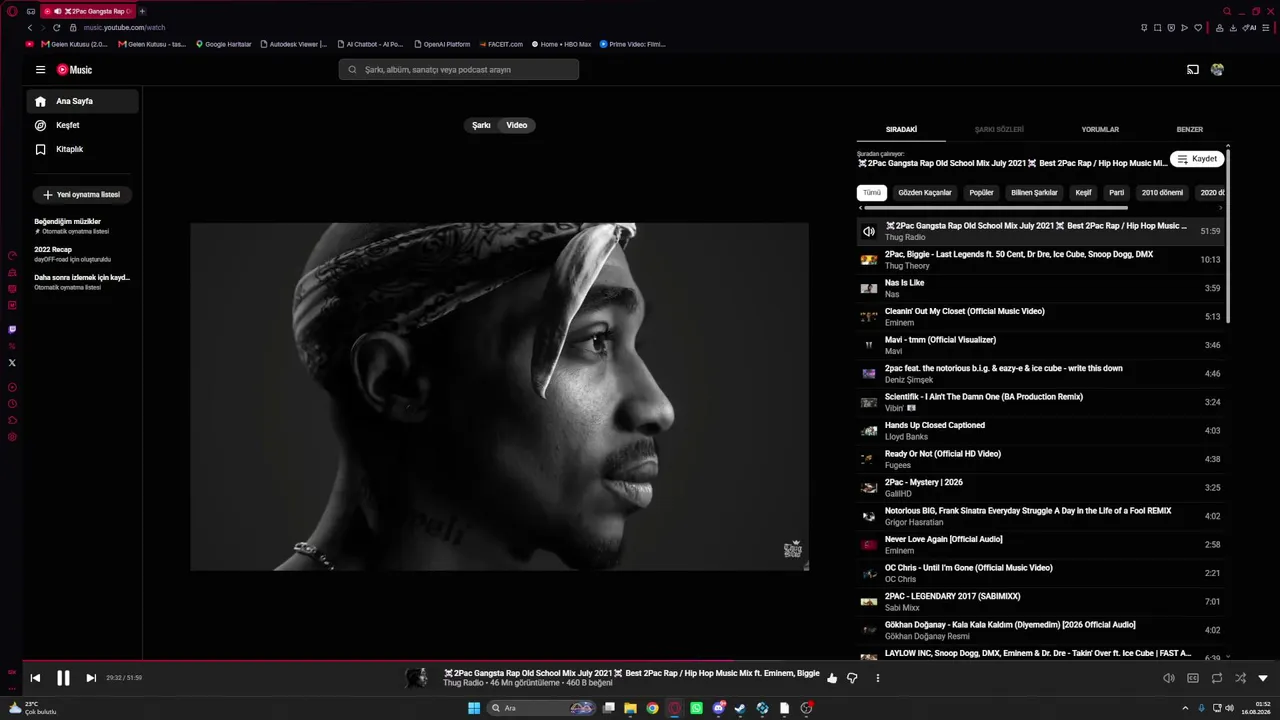The image size is (1280, 720).
Task: Click the 2Pac video artwork
Action: [499, 397]
